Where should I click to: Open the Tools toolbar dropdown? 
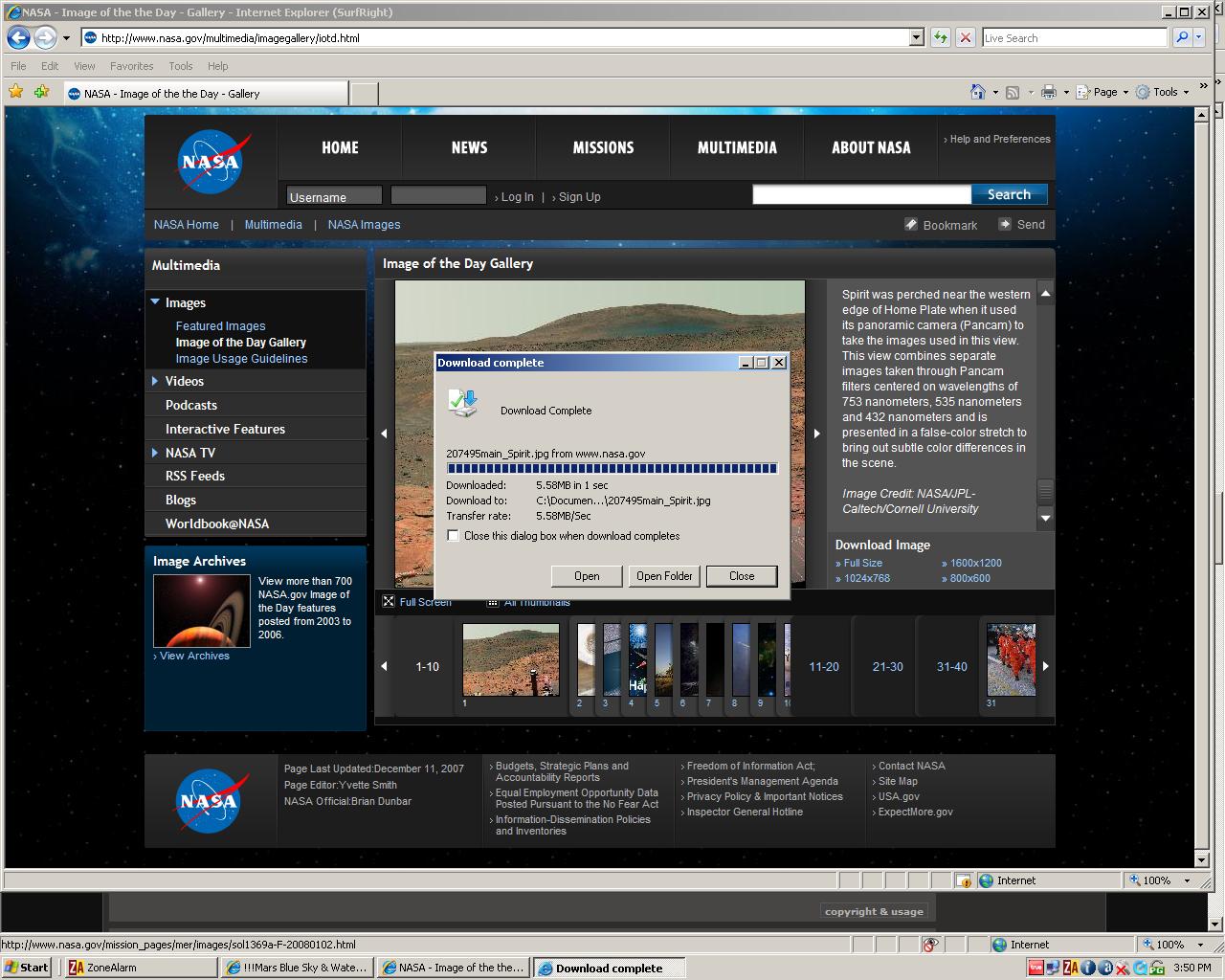[1163, 92]
